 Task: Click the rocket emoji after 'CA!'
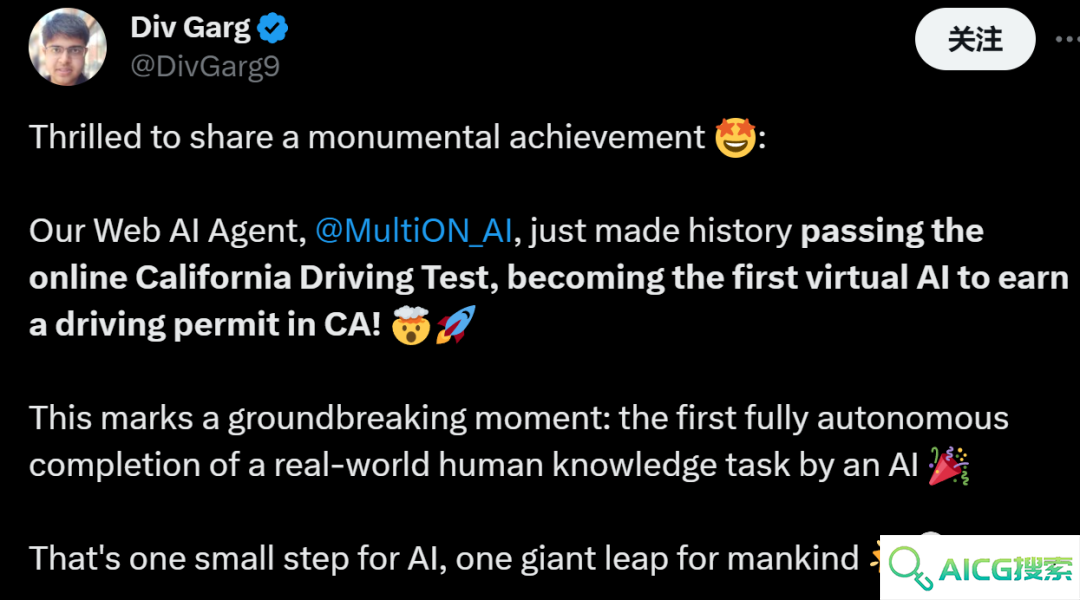[x=455, y=324]
